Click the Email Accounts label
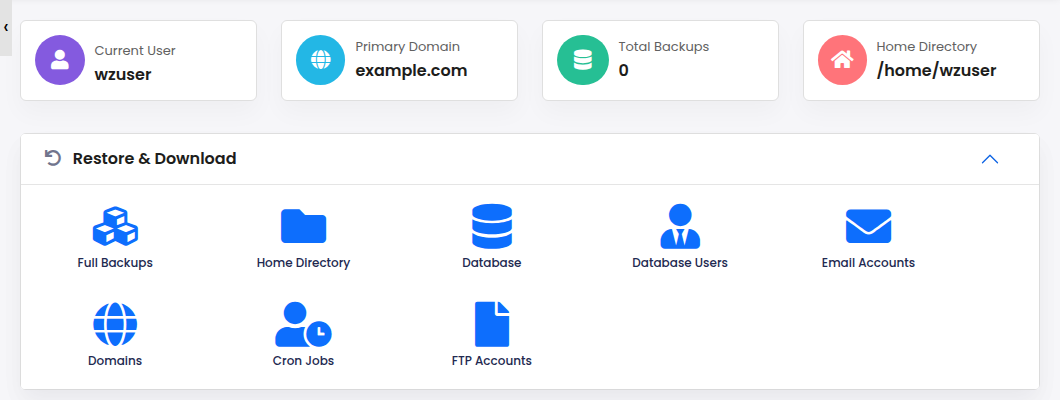Viewport: 1060px width, 400px height. [x=869, y=263]
